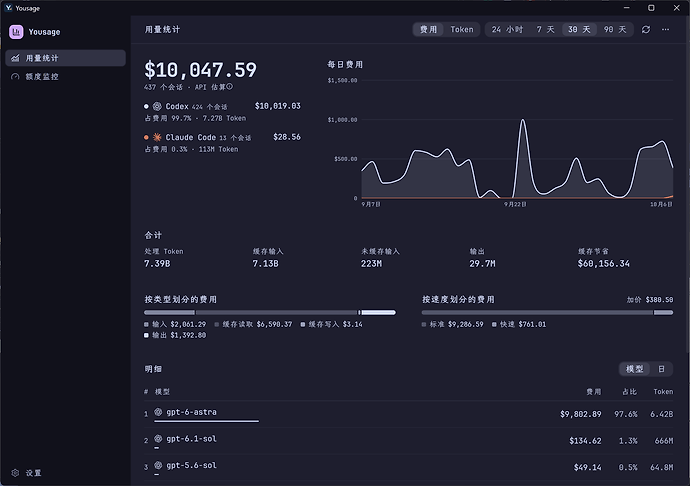
Task: Click the gpt-5.6-sol model icon
Action: 158,465
